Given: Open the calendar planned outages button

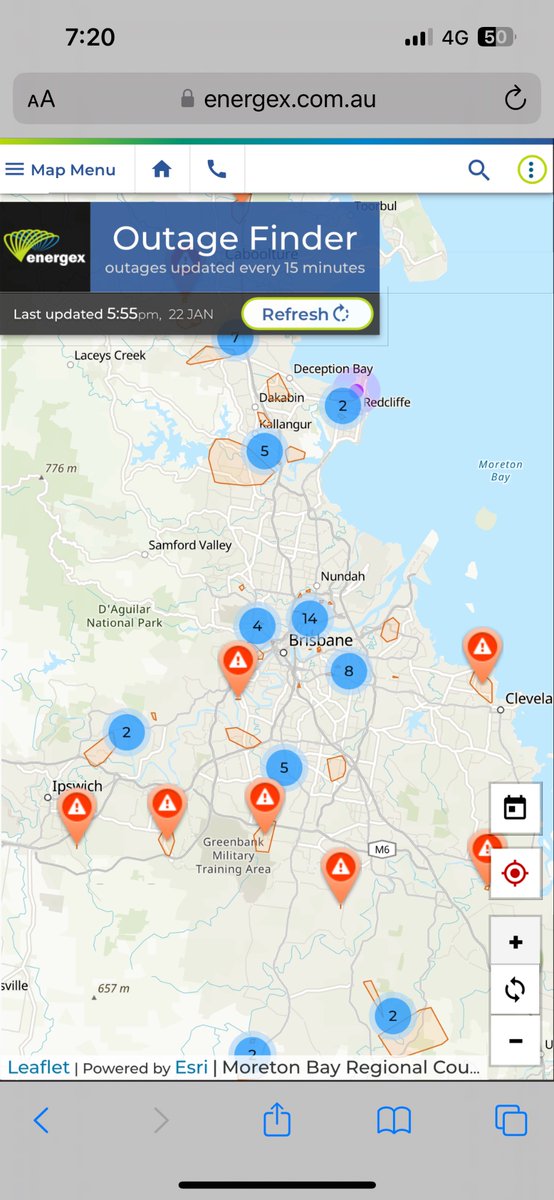Looking at the screenshot, I should (x=515, y=807).
